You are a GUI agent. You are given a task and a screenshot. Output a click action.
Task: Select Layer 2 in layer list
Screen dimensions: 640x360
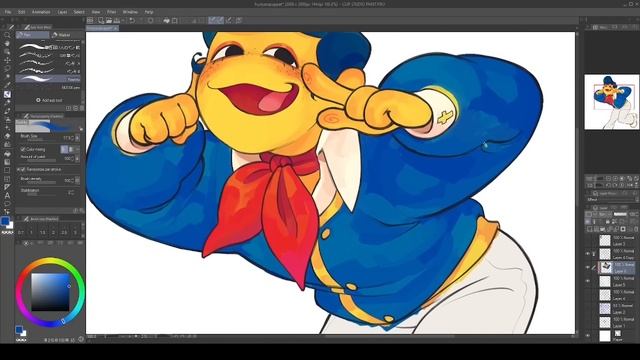click(x=617, y=309)
